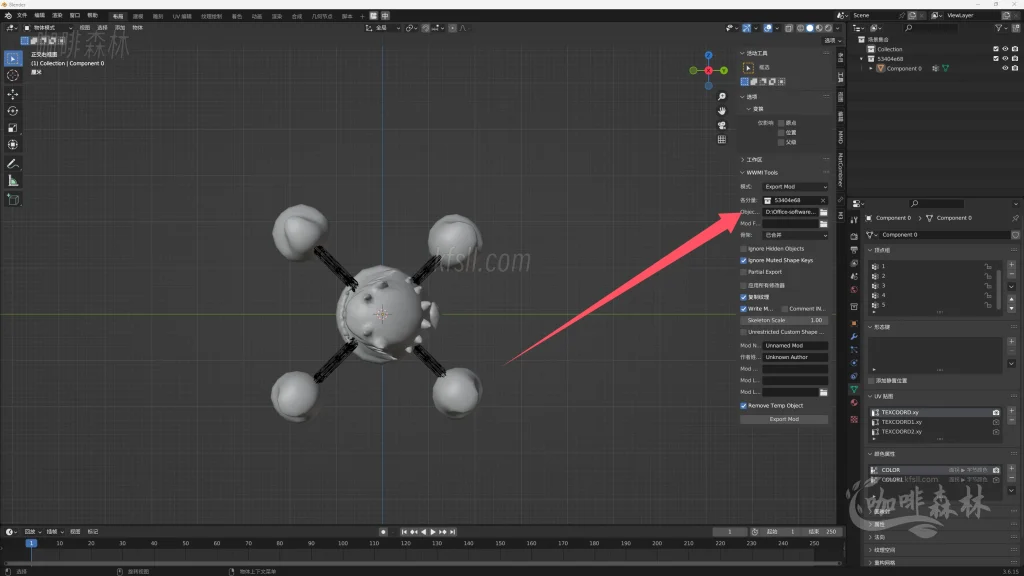Select the Move tool in left toolbar

[x=13, y=93]
